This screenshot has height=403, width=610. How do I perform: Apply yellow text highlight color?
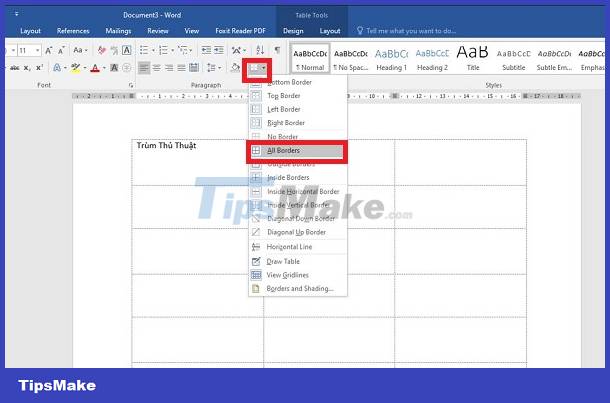(75, 68)
